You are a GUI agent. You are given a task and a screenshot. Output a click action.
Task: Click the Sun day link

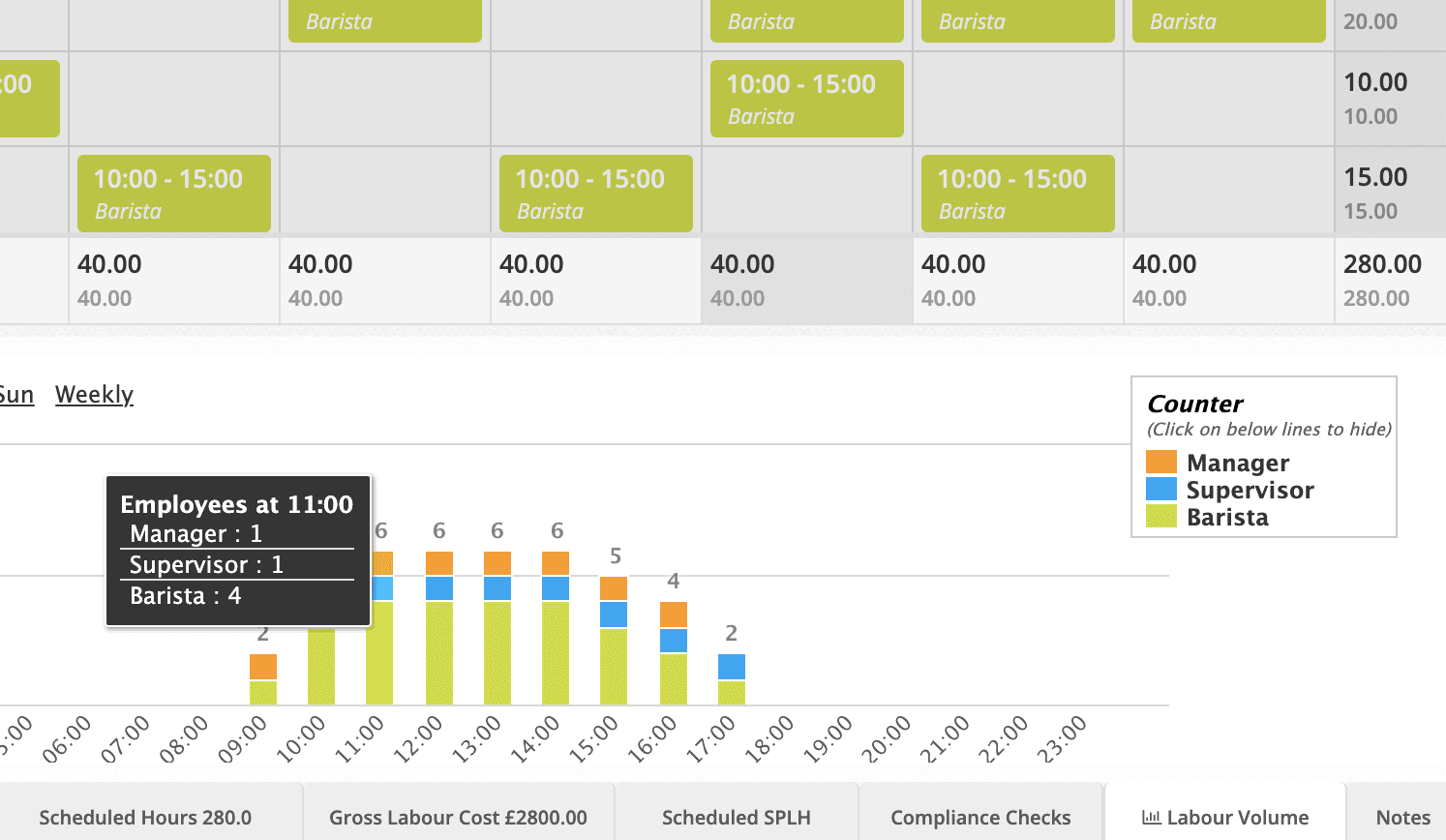coord(16,394)
